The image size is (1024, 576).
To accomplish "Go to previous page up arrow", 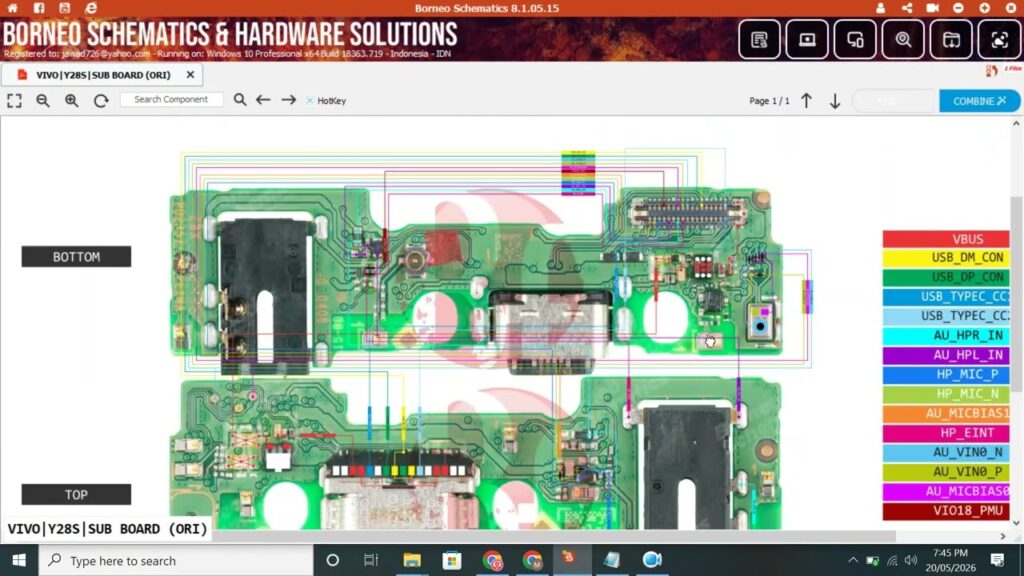I will (807, 101).
